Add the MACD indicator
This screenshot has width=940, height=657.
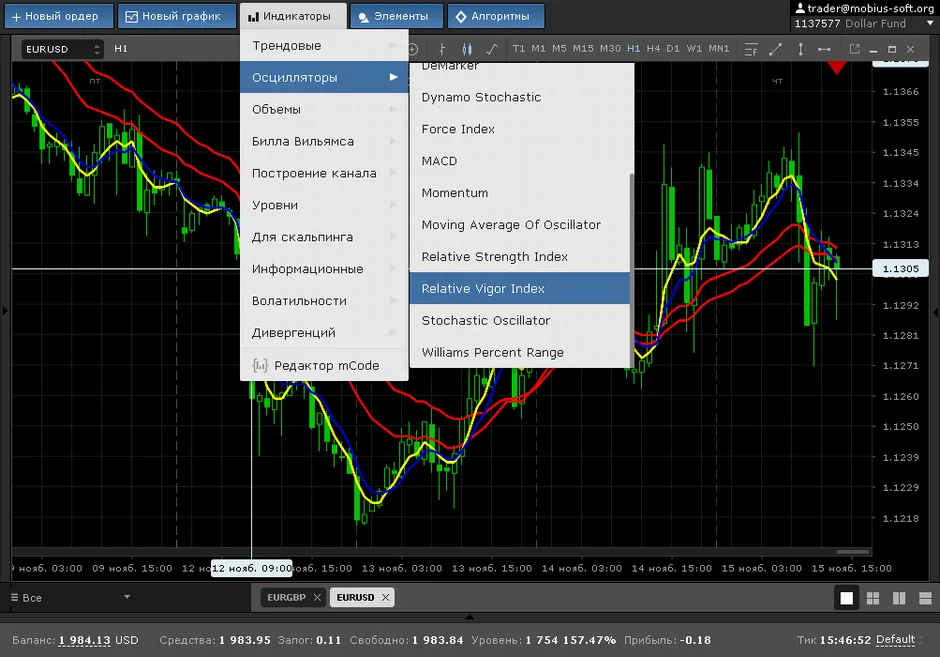pyautogui.click(x=520, y=161)
